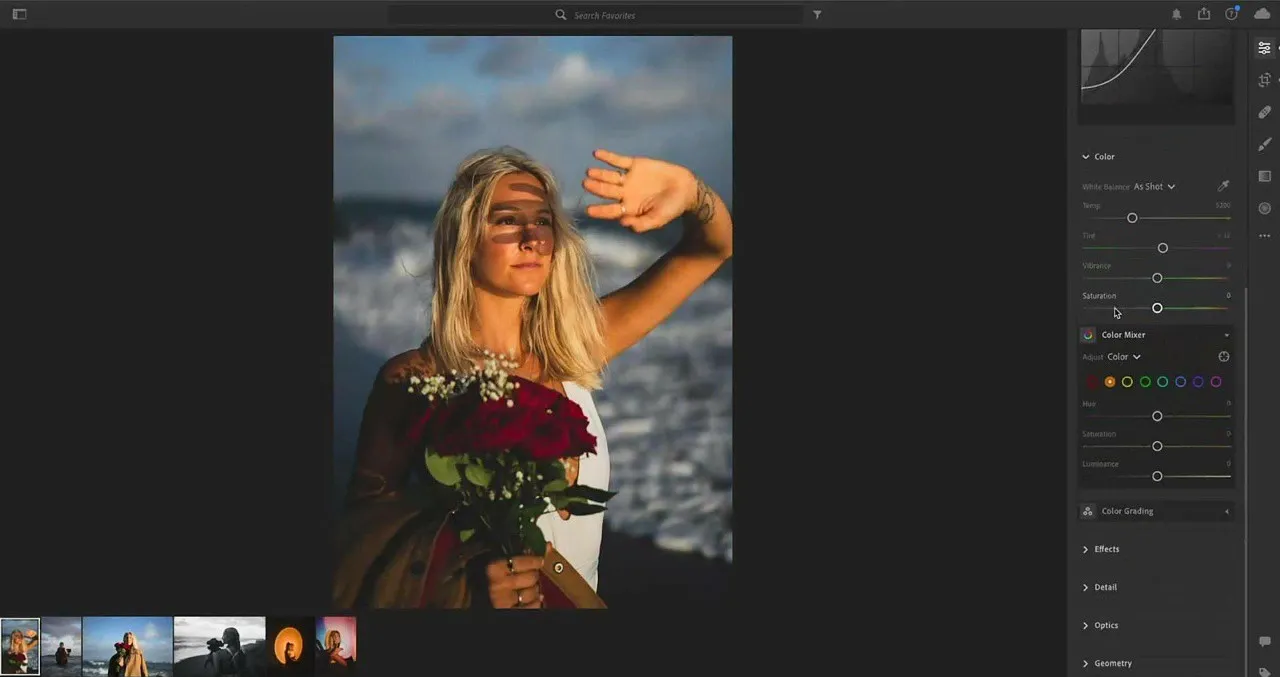
Task: Click the share/export icon
Action: click(1204, 14)
